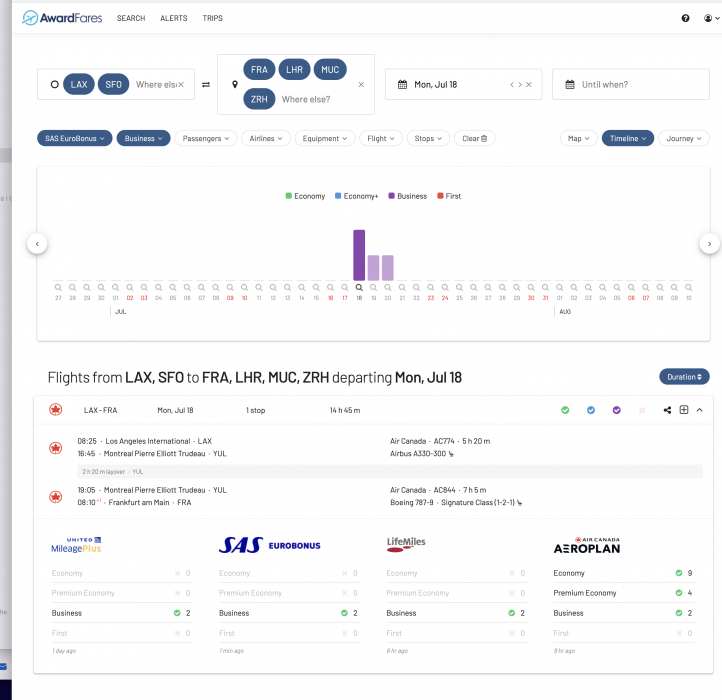
Task: Share the LAX-FRA flight
Action: pos(667,410)
